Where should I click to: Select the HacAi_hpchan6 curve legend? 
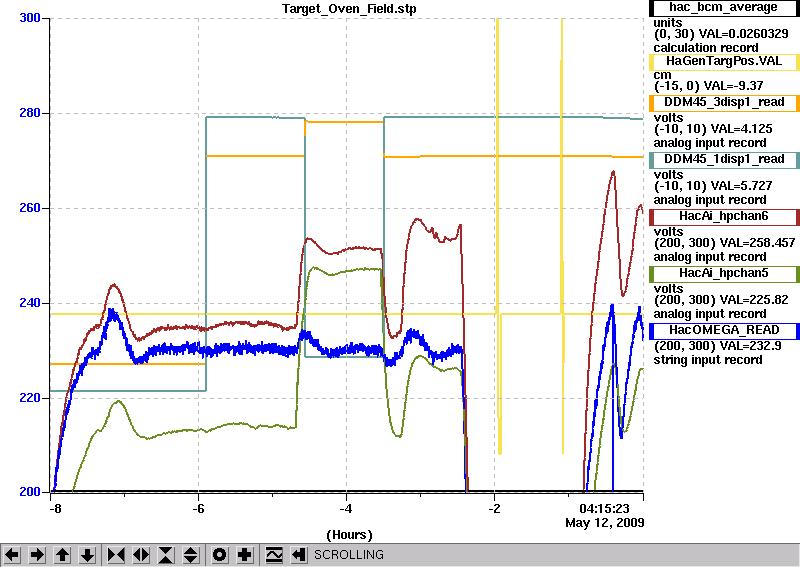tap(724, 217)
